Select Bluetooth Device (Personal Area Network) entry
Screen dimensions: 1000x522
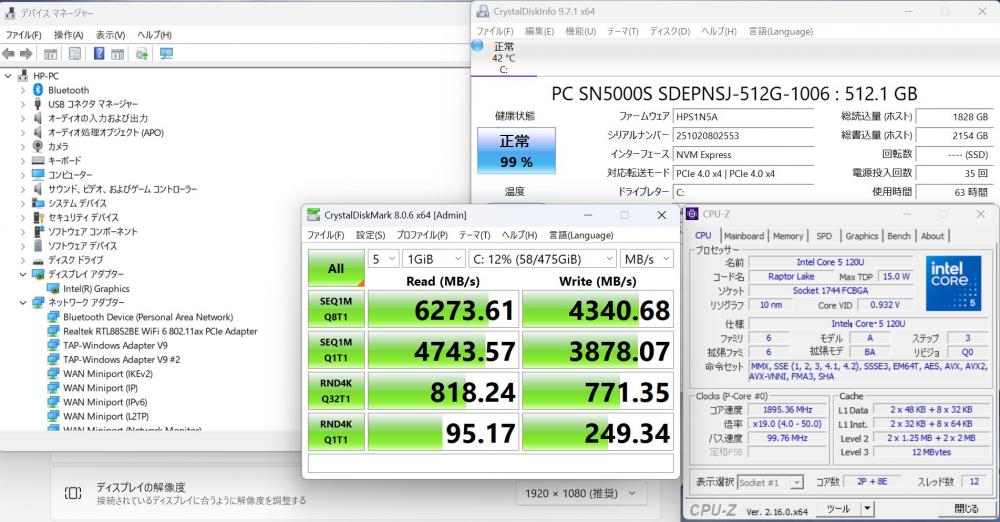(148, 317)
